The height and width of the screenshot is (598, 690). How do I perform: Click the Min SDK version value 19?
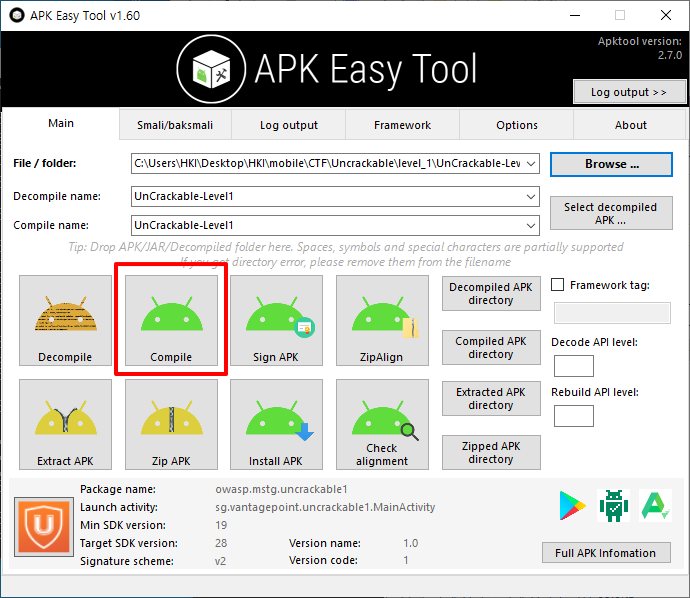click(x=221, y=525)
